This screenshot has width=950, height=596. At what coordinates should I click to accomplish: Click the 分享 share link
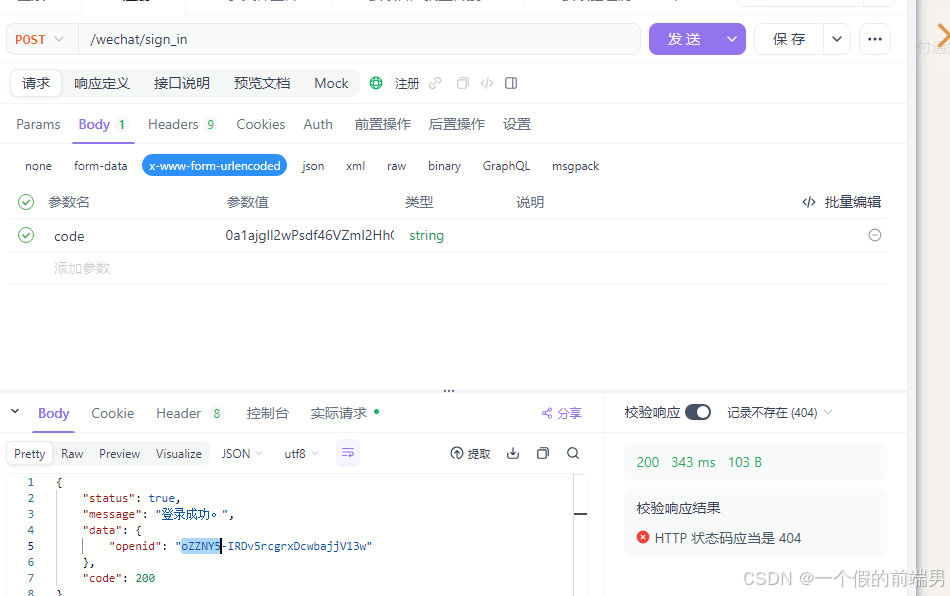click(569, 413)
